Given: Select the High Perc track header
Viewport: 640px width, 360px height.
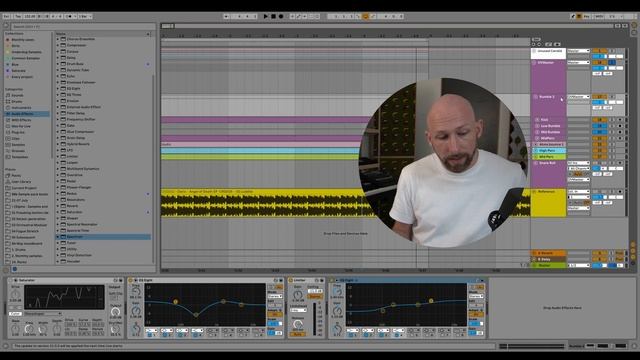Looking at the screenshot, I should coord(548,151).
